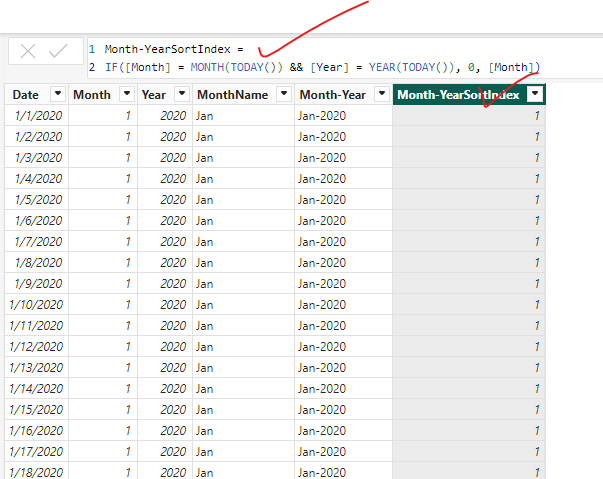Click into formula line 2 IF expression
This screenshot has width=603, height=479.
[322, 67]
